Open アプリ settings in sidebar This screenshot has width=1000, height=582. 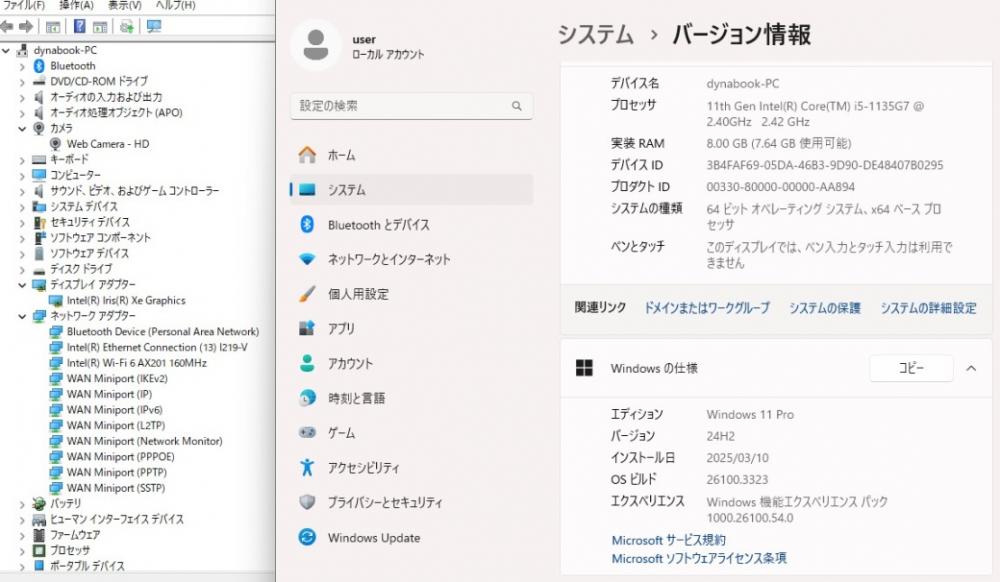(x=411, y=328)
